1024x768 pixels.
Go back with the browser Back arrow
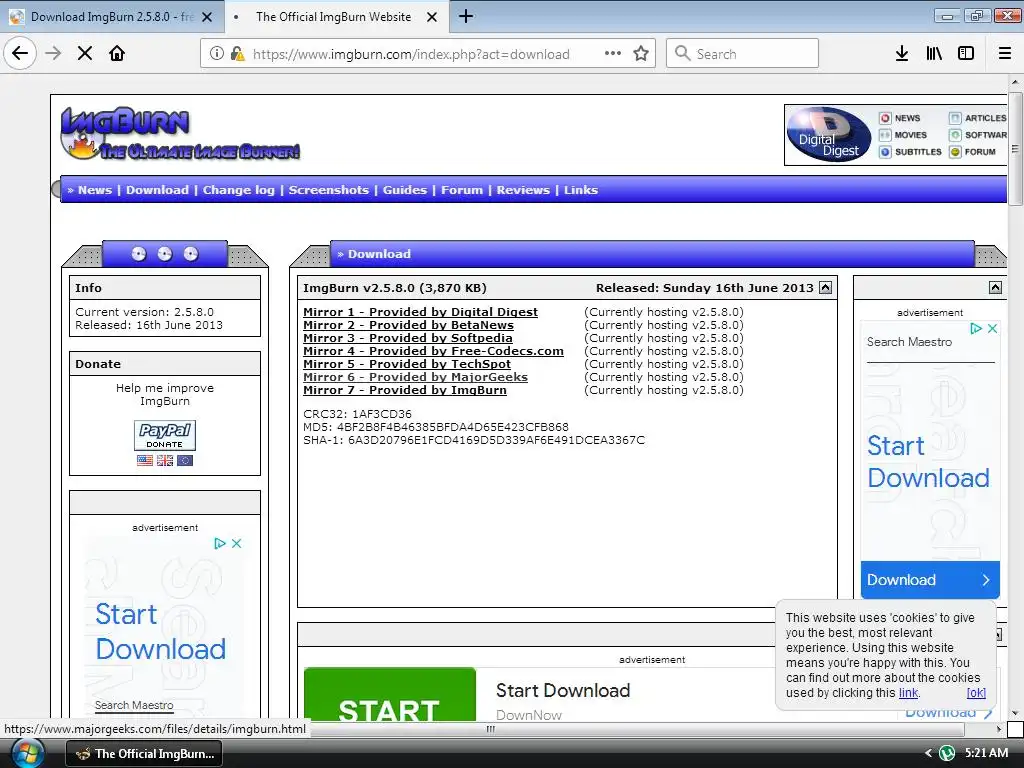pos(20,54)
